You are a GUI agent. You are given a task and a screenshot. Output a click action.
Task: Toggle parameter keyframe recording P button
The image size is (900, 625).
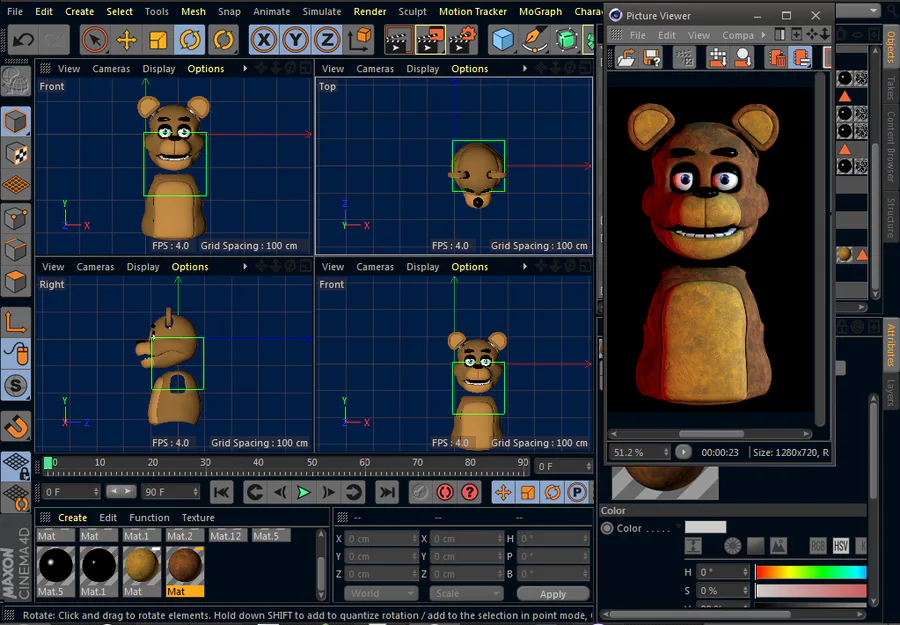[577, 492]
